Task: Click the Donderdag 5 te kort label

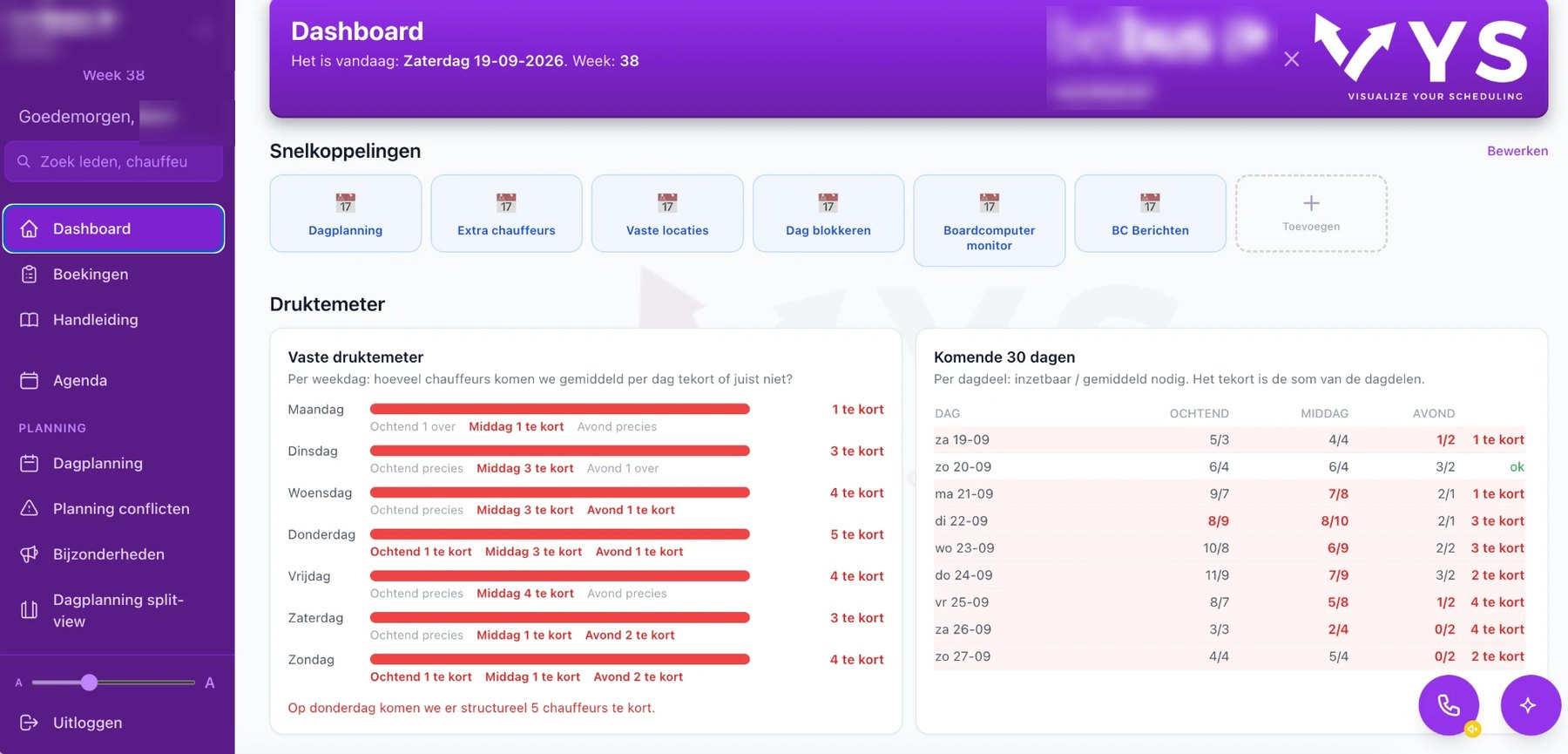Action: click(857, 534)
